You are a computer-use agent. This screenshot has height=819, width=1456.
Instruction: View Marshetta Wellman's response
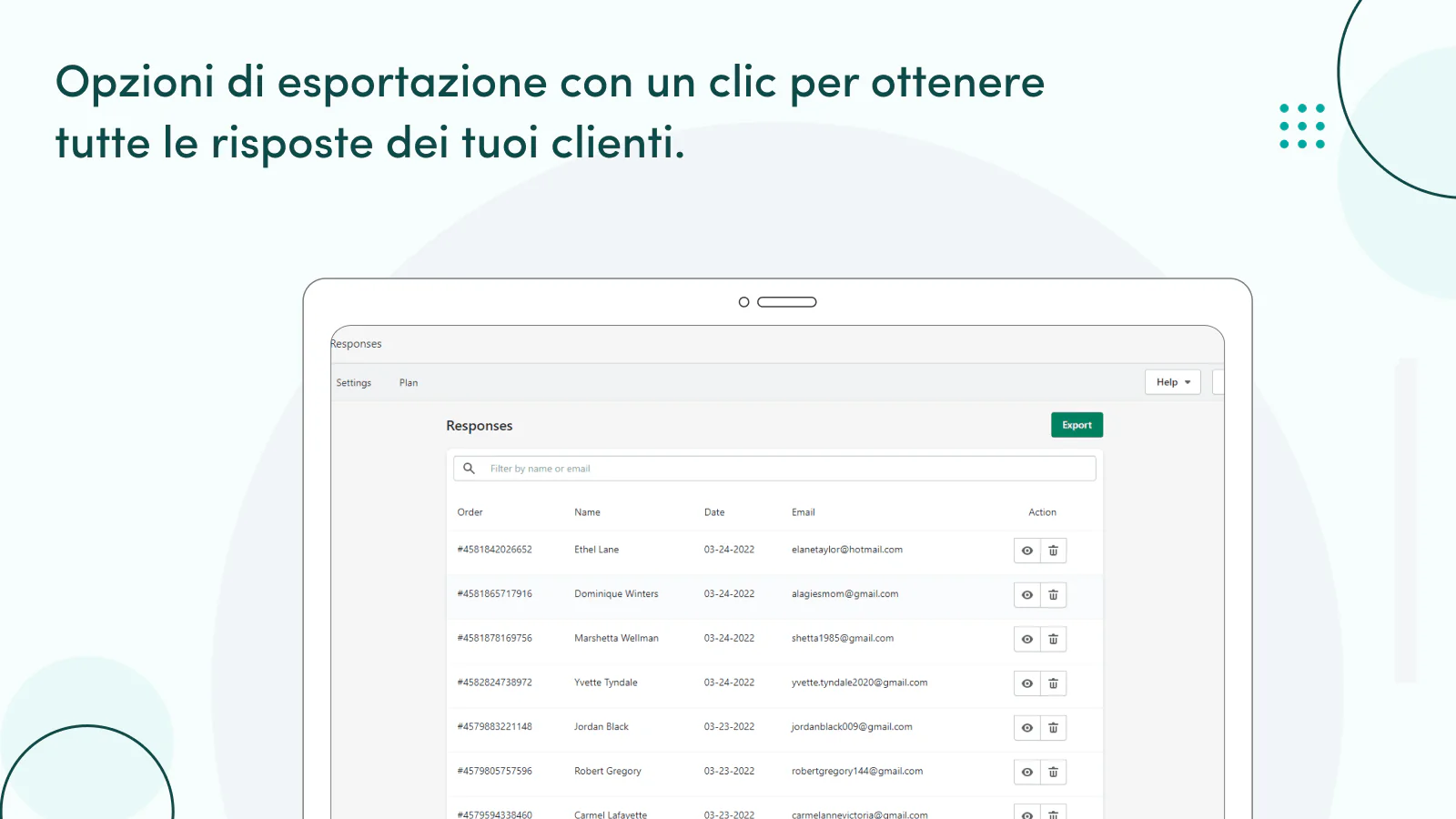pos(1027,640)
